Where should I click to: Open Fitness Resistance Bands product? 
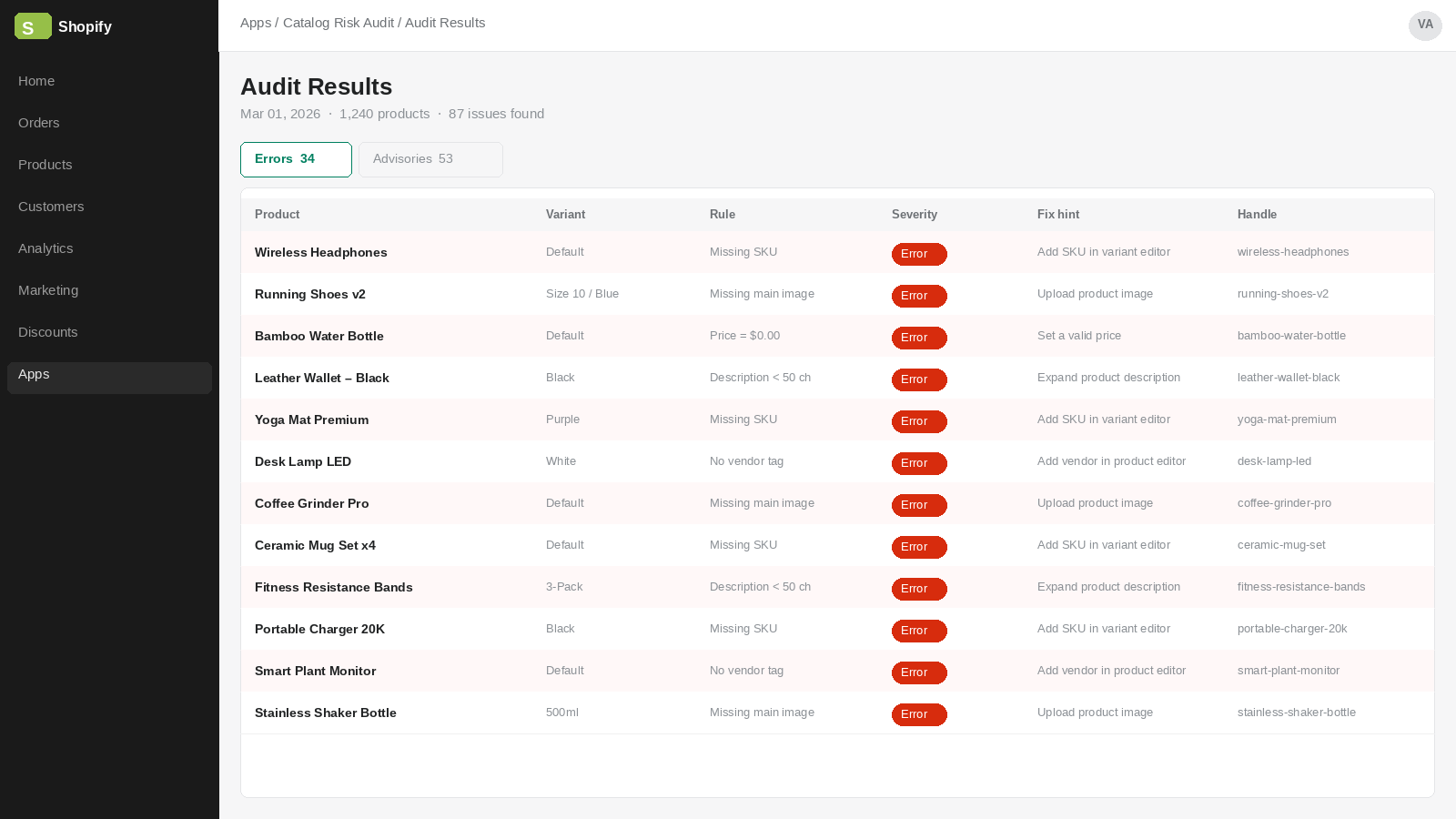(x=334, y=587)
